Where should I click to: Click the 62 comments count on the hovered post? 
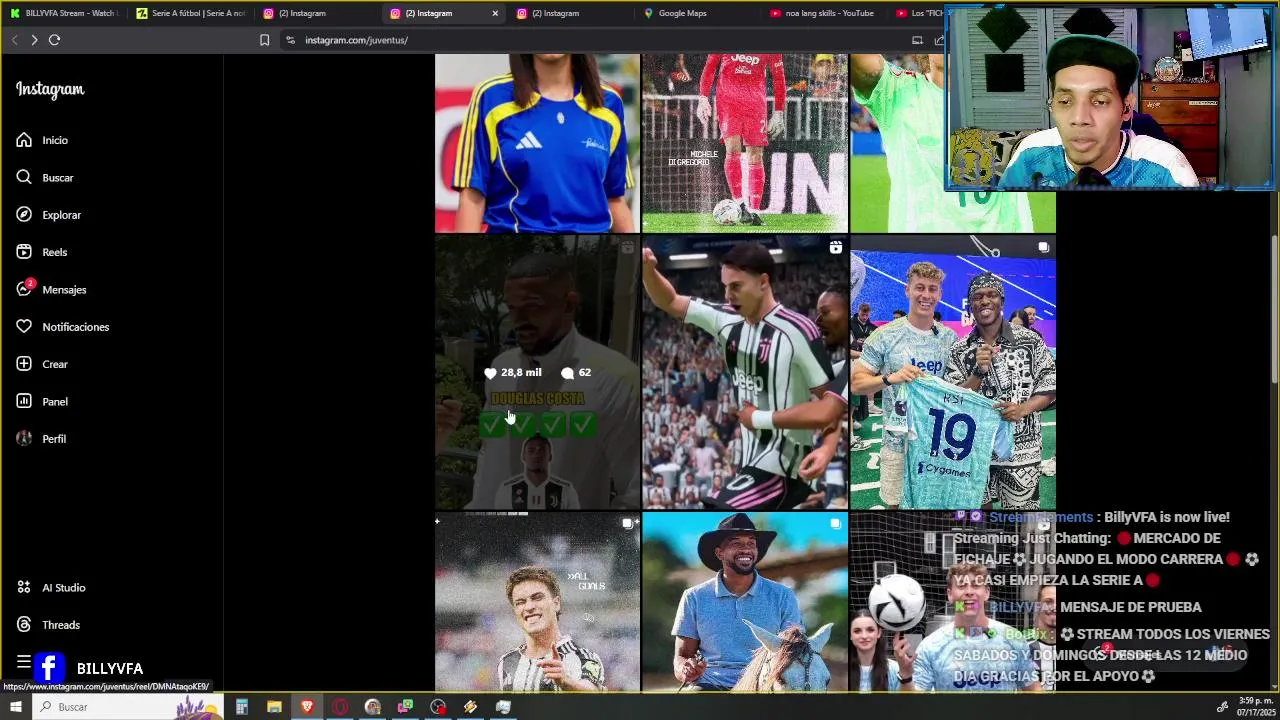tap(576, 373)
